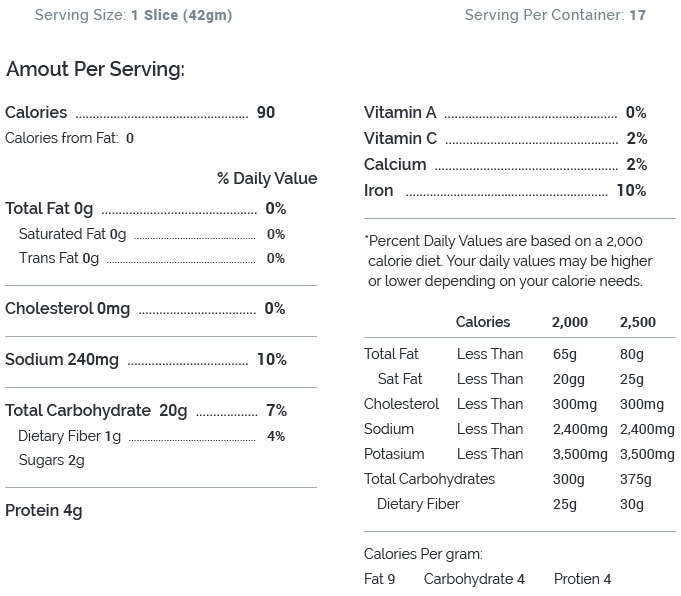Image resolution: width=681 pixels, height=596 pixels.
Task: Select the 2,500 calories column header
Action: tap(638, 322)
